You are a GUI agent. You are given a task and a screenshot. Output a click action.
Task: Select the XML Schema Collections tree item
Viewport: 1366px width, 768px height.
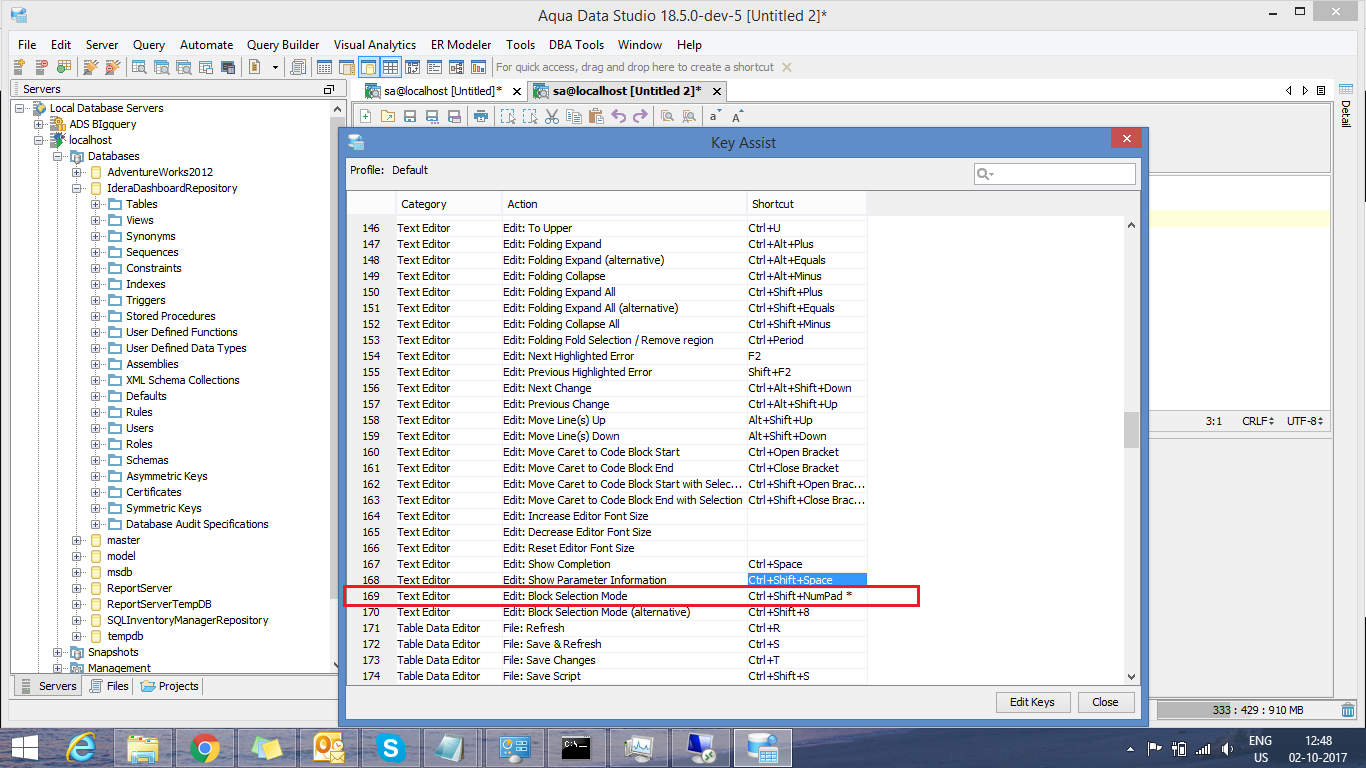pos(182,380)
